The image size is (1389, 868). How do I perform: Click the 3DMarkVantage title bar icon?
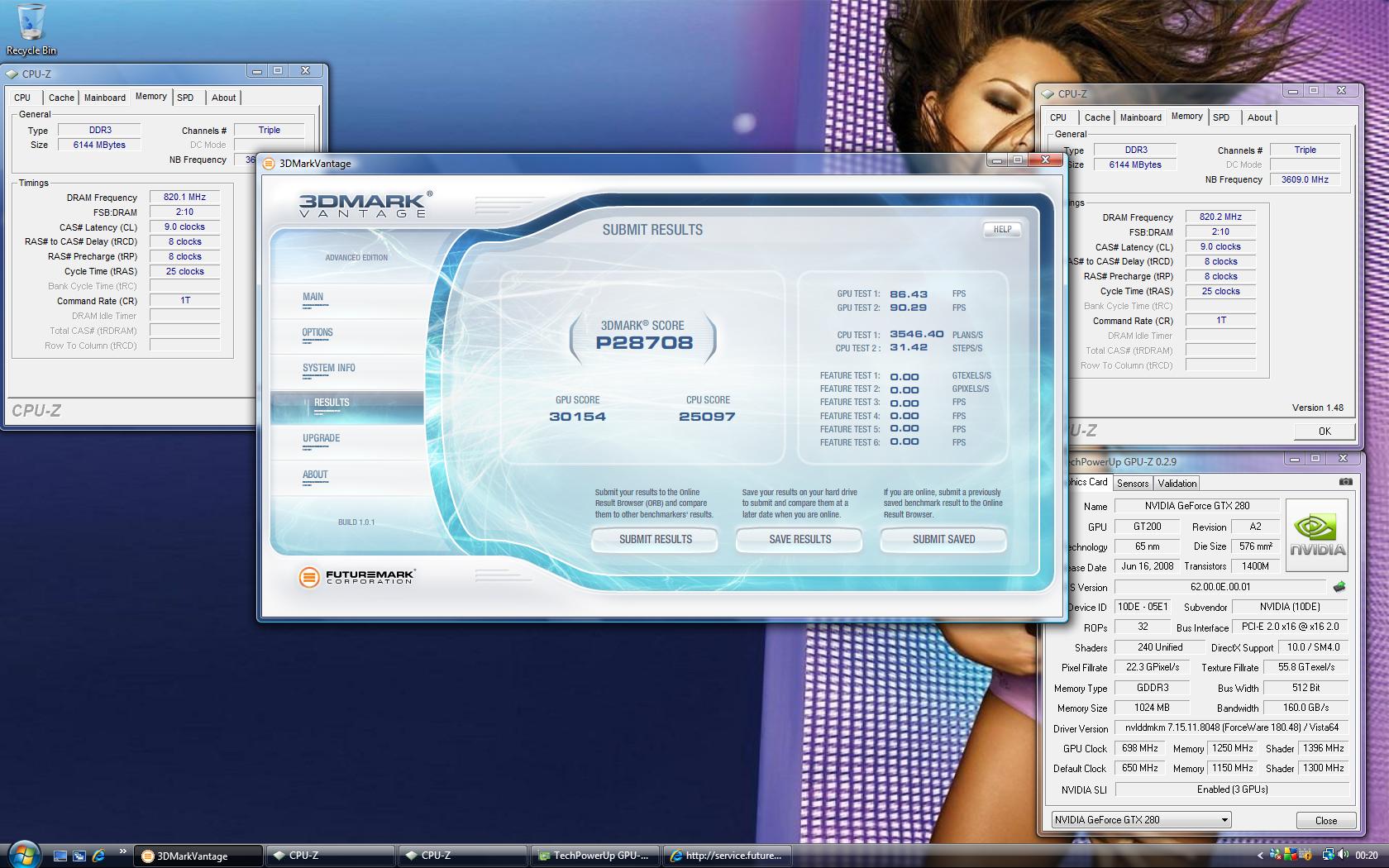point(269,164)
